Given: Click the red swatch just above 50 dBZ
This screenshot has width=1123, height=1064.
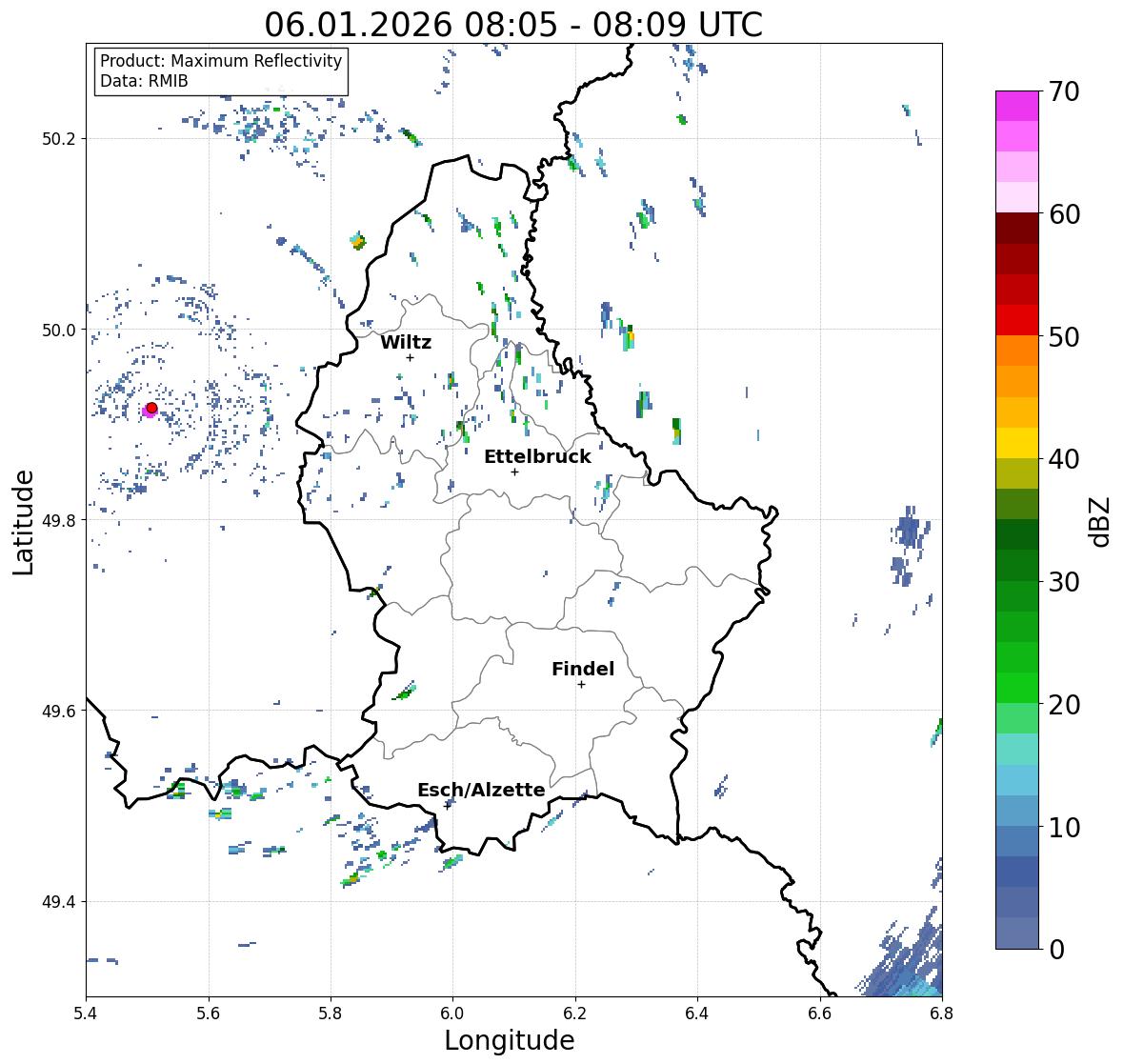Looking at the screenshot, I should pos(1017,320).
